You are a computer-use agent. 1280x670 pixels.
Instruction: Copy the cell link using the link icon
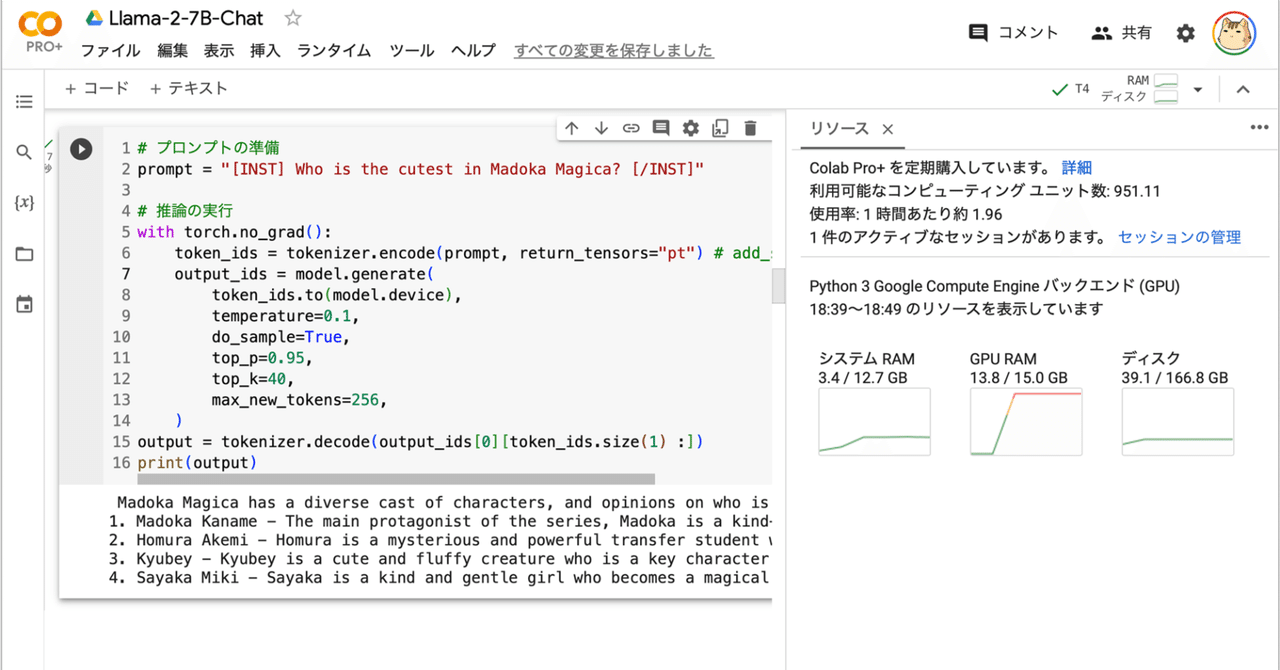[x=631, y=128]
